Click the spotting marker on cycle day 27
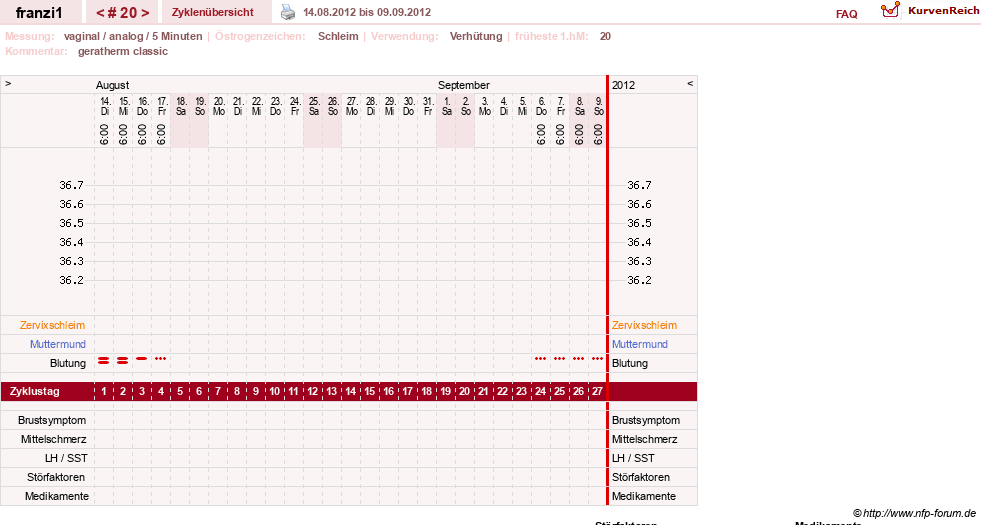Image resolution: width=981 pixels, height=525 pixels. click(597, 359)
